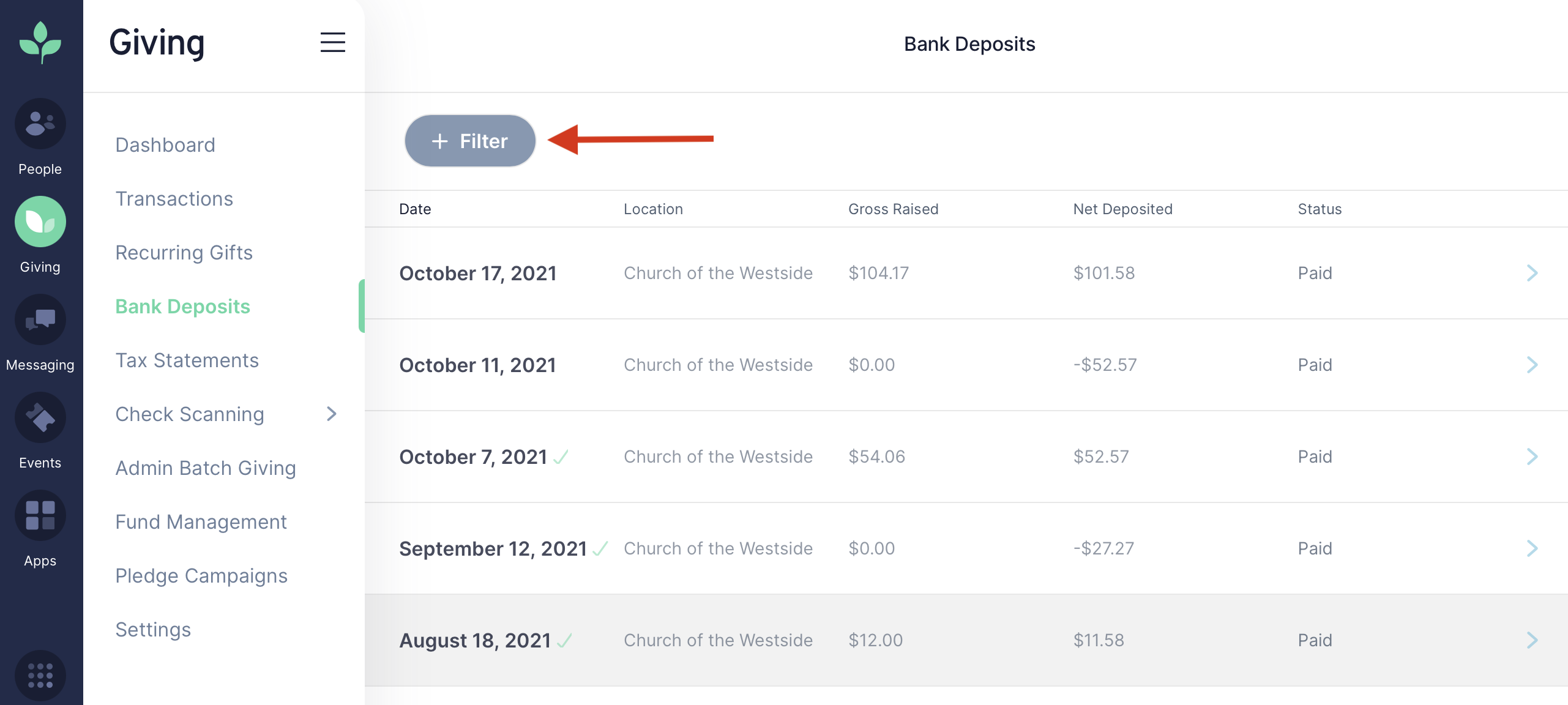Viewport: 1568px width, 705px height.
Task: Select the Giving leaf icon in sidebar
Action: click(40, 222)
